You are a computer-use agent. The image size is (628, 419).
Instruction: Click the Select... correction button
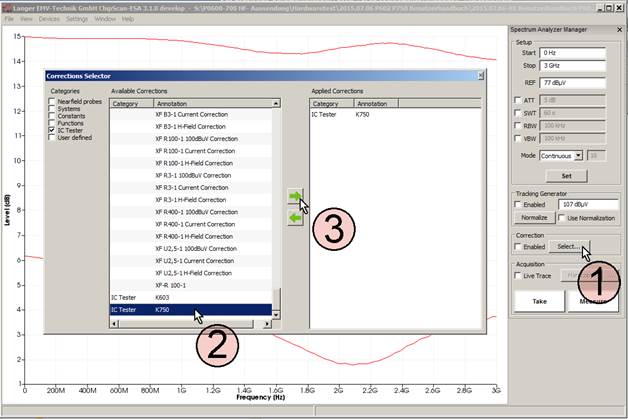[566, 246]
